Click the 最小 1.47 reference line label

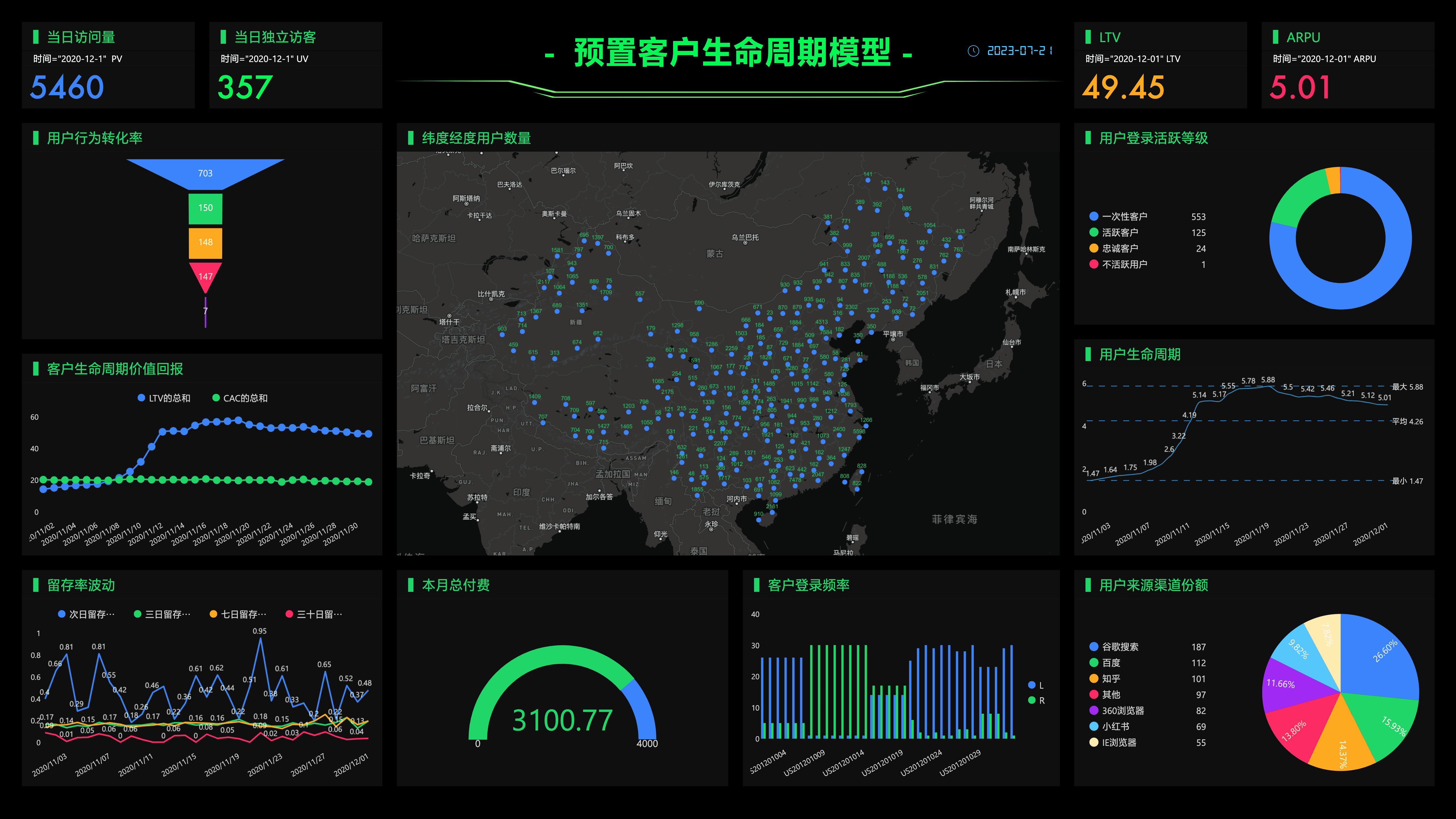click(1407, 481)
